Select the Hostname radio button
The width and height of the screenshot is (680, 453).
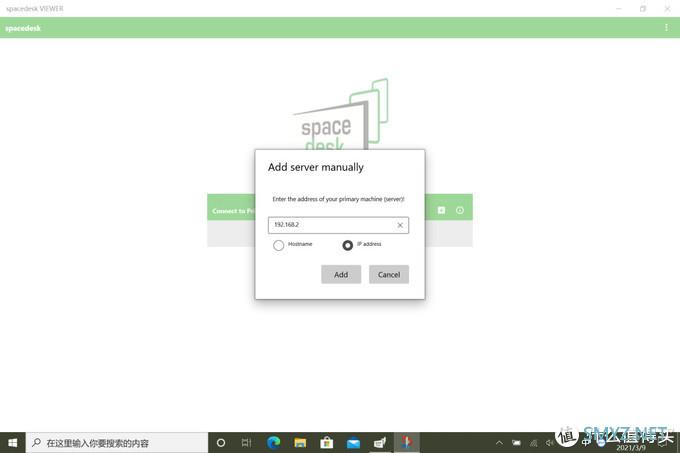[x=278, y=245]
